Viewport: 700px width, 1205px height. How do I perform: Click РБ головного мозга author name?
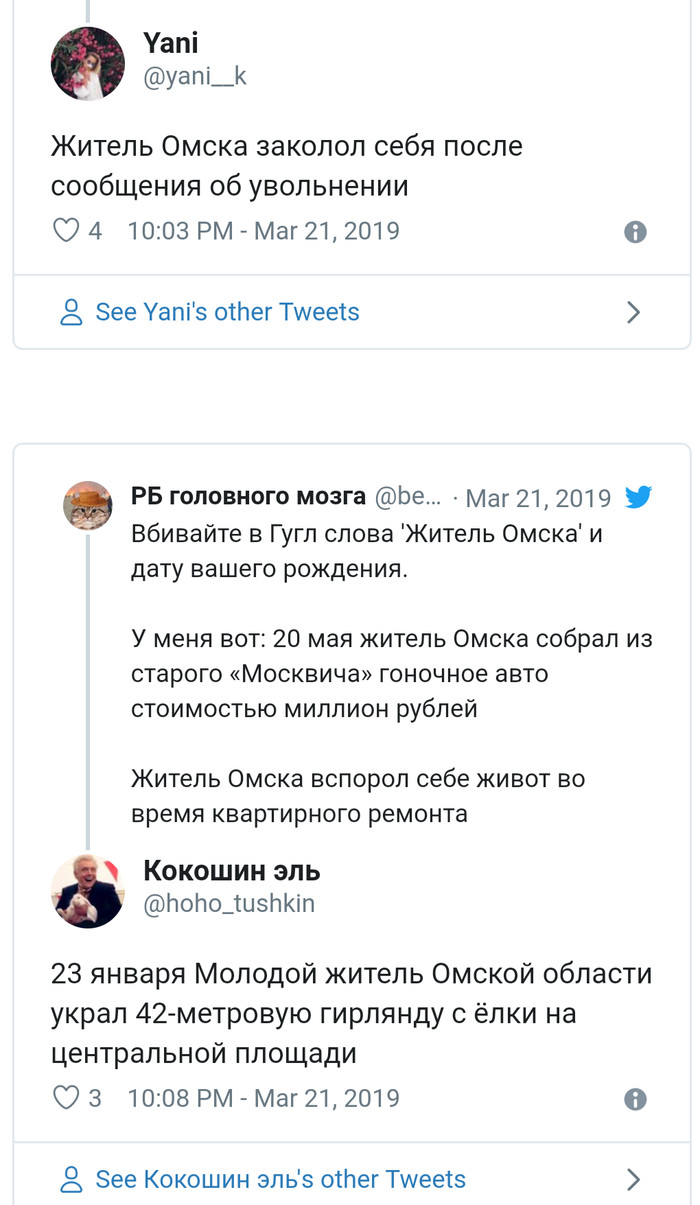pos(248,497)
